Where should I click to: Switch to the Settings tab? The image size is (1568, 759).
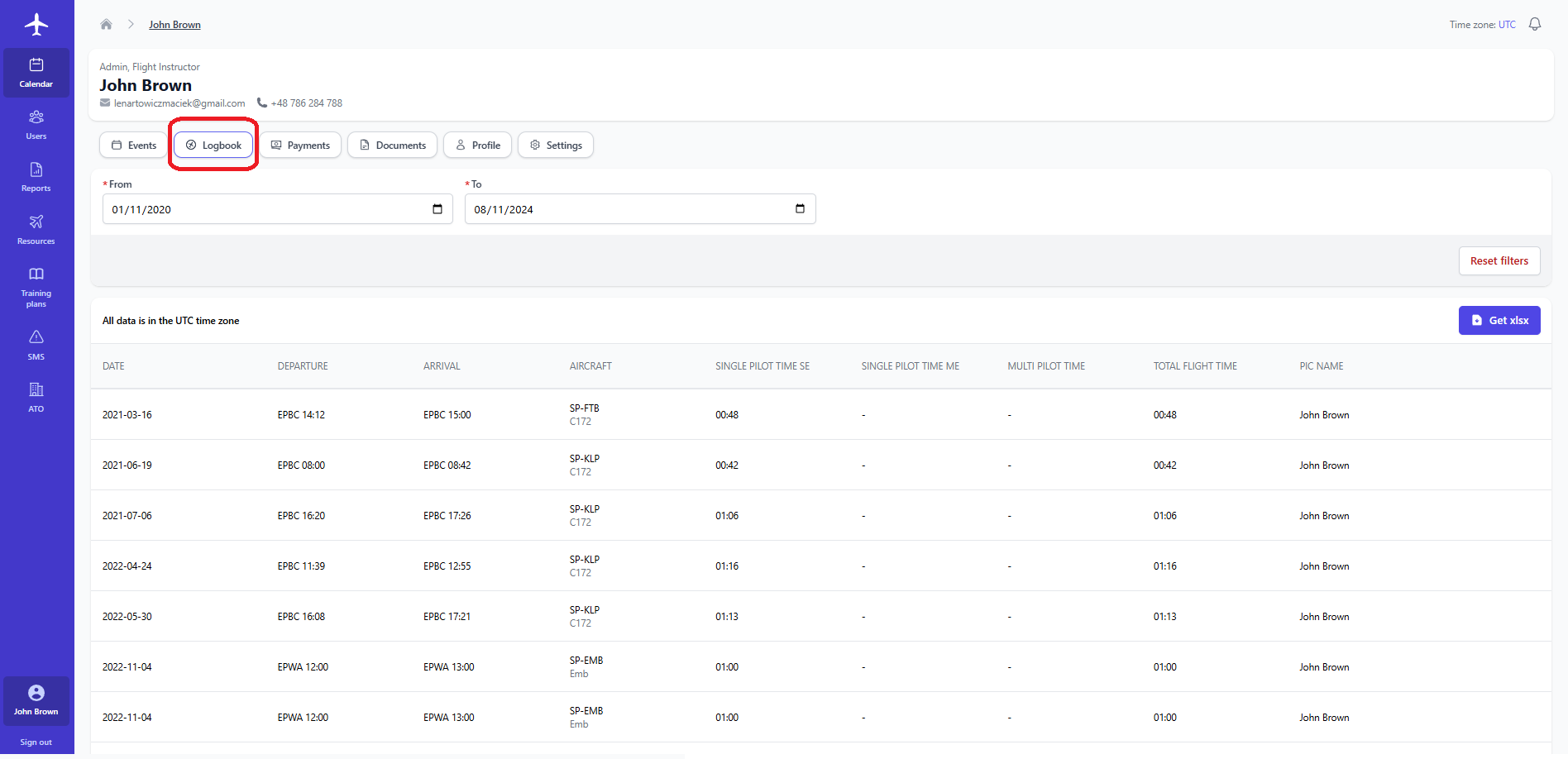[556, 145]
